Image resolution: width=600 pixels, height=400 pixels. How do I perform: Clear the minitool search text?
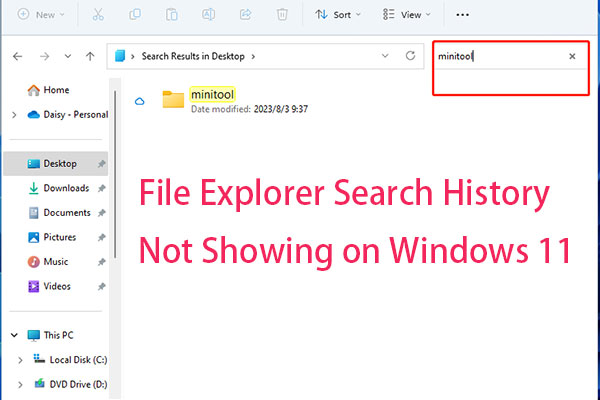click(572, 56)
